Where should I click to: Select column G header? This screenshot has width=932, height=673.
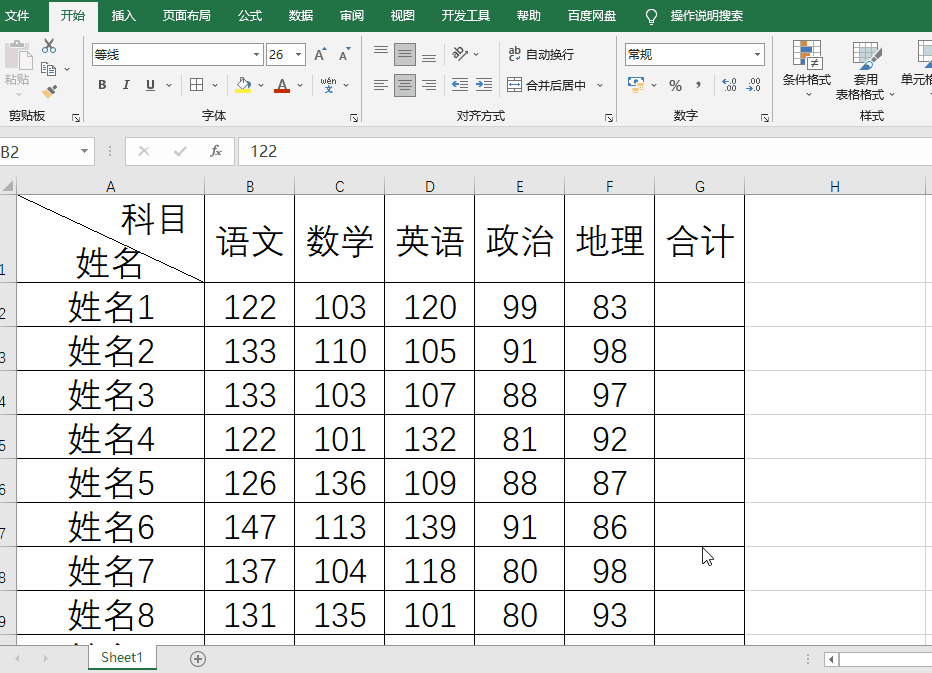coord(700,186)
